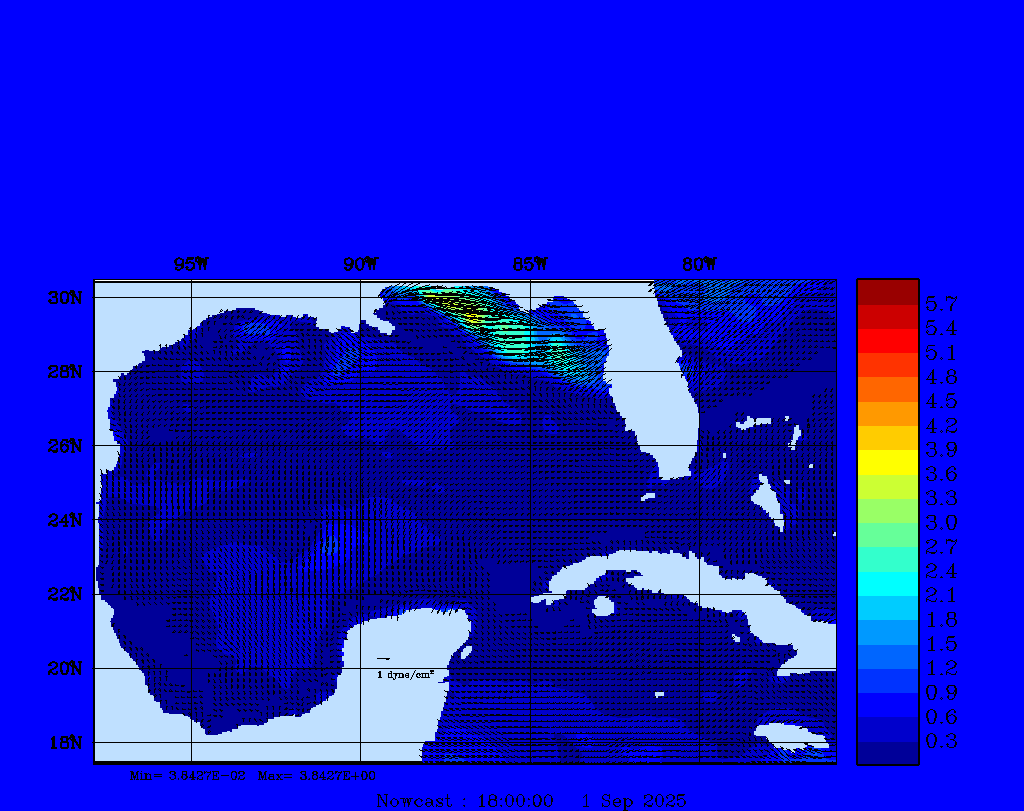Screen dimensions: 1024x811
Task: Click the 0.3 value on the color legend
Action: [x=941, y=741]
